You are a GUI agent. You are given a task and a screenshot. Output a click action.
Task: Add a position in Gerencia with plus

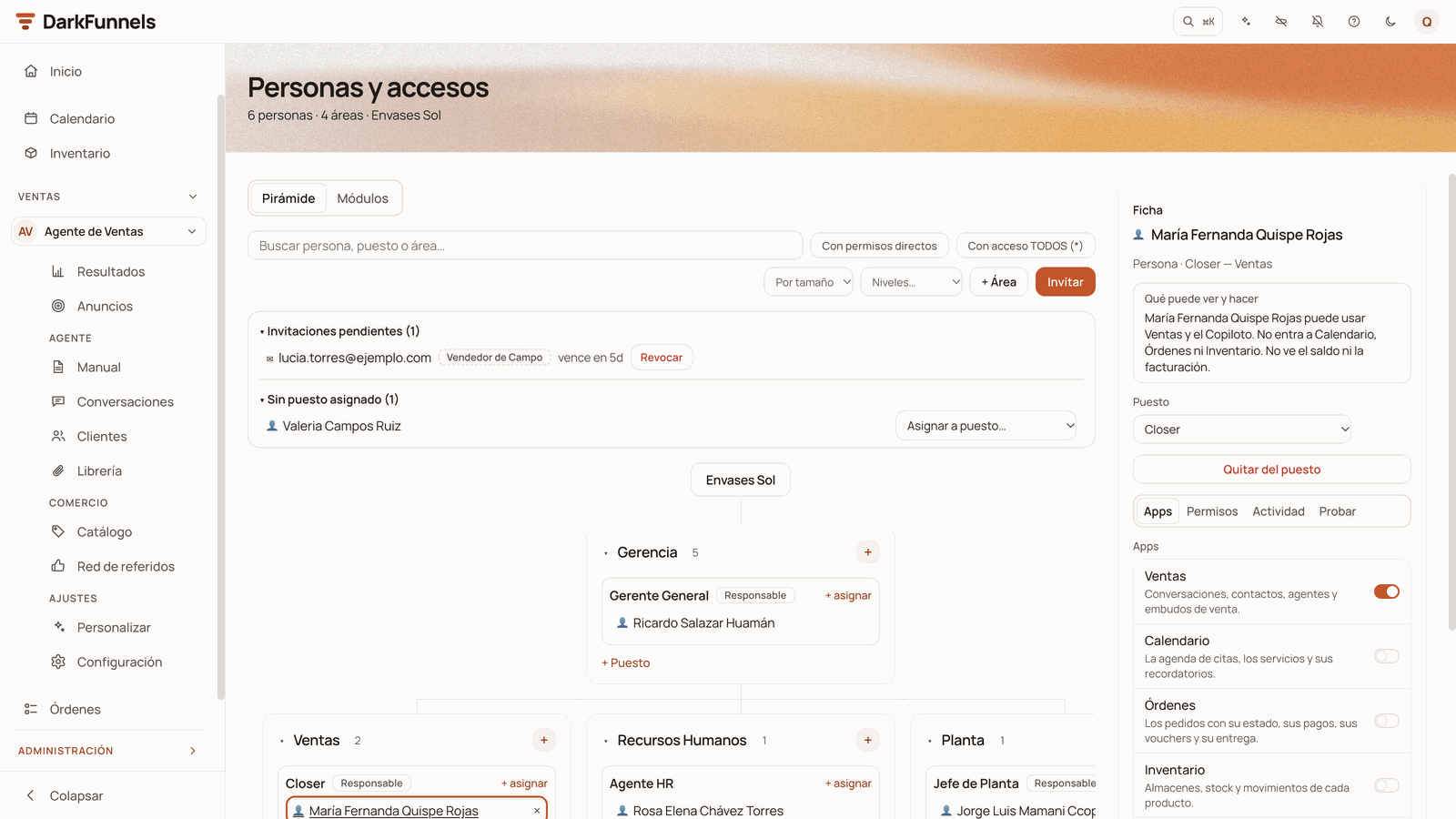point(868,552)
